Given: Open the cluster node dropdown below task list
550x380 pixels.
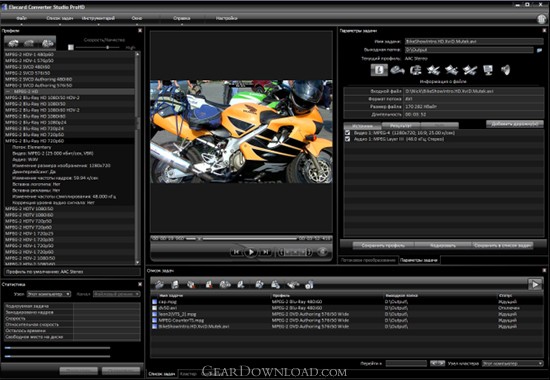Looking at the screenshot, I should point(512,363).
